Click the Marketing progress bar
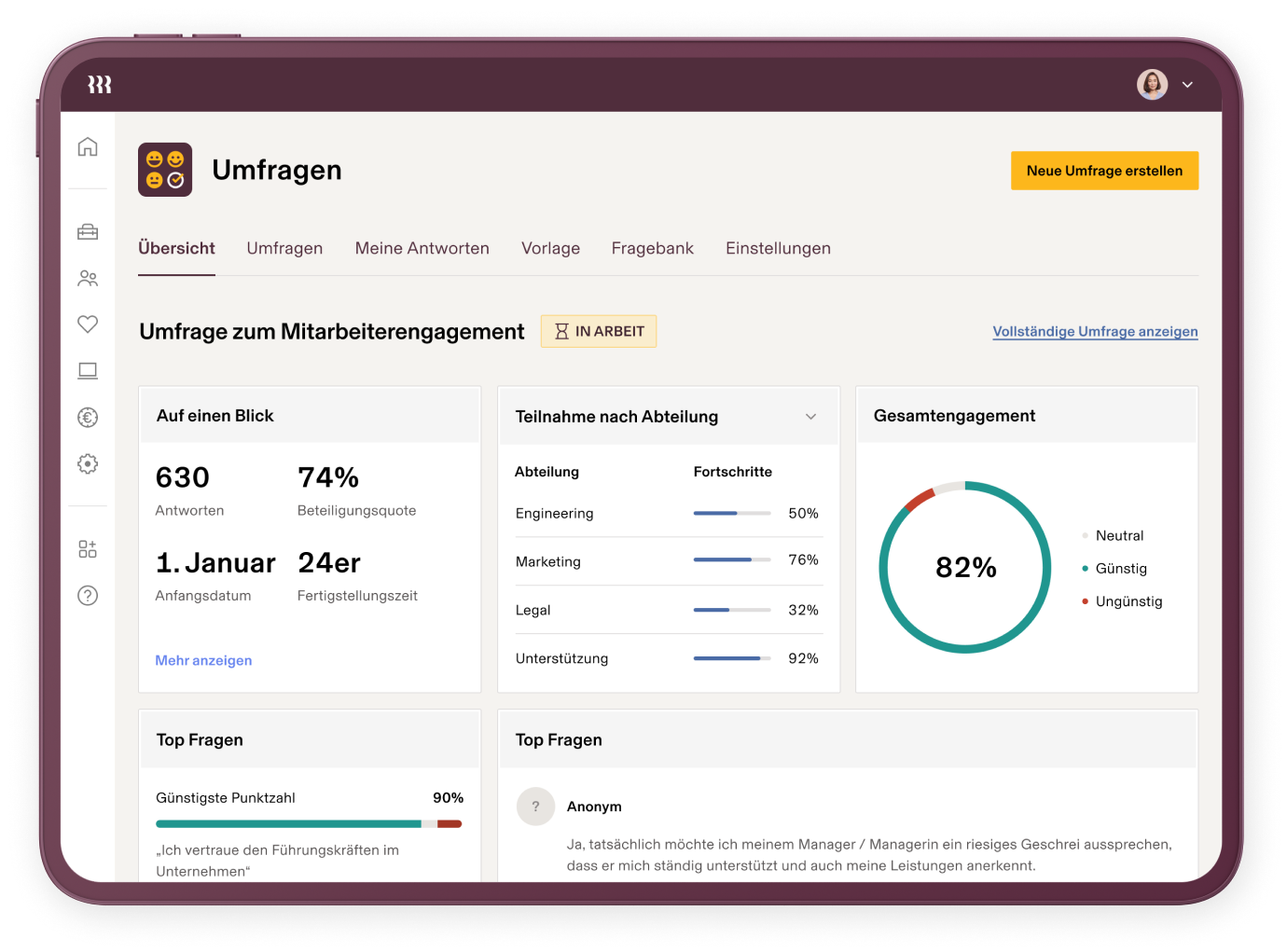1287x952 pixels. pos(731,560)
